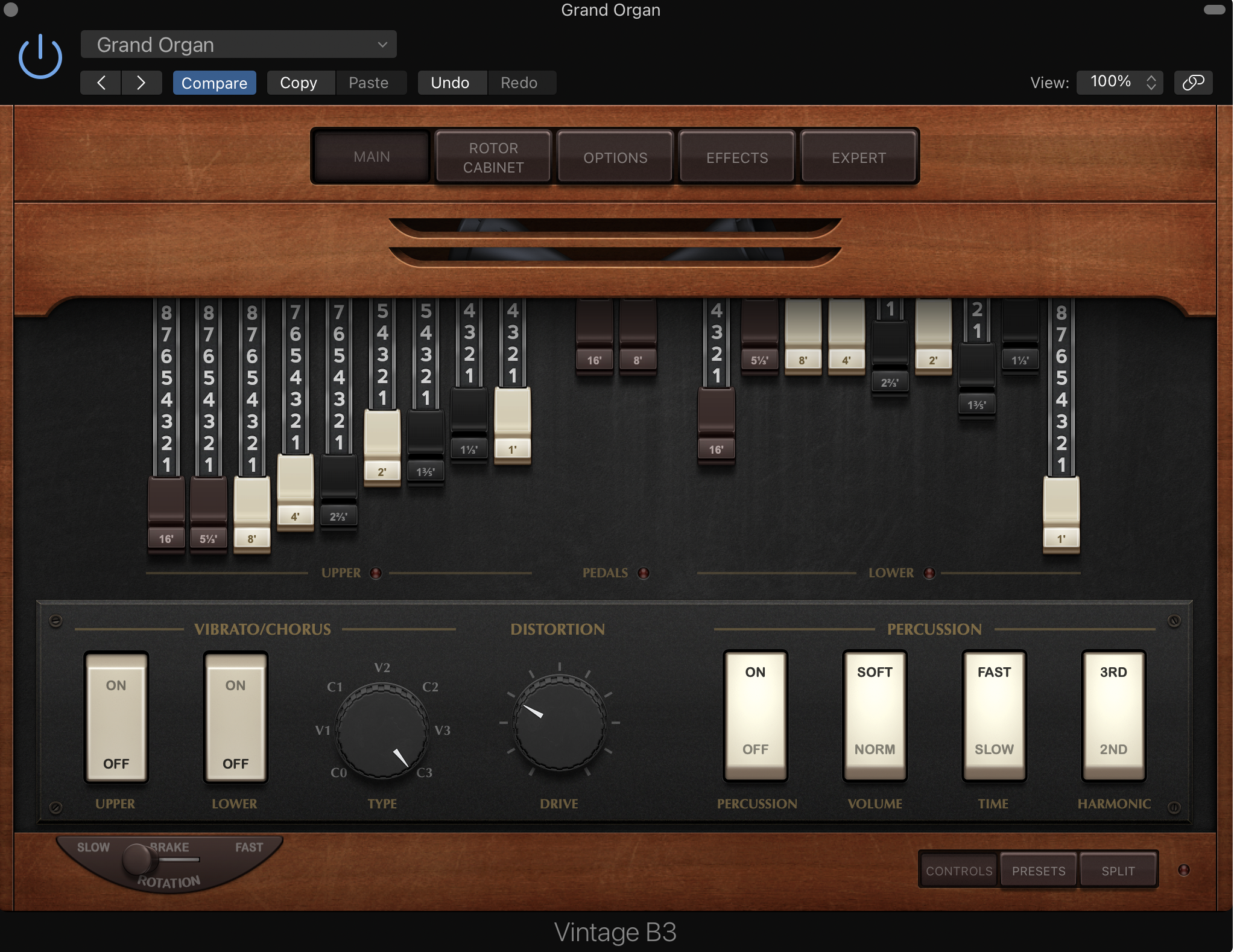1234x952 pixels.
Task: Go to next preset arrow
Action: [141, 83]
